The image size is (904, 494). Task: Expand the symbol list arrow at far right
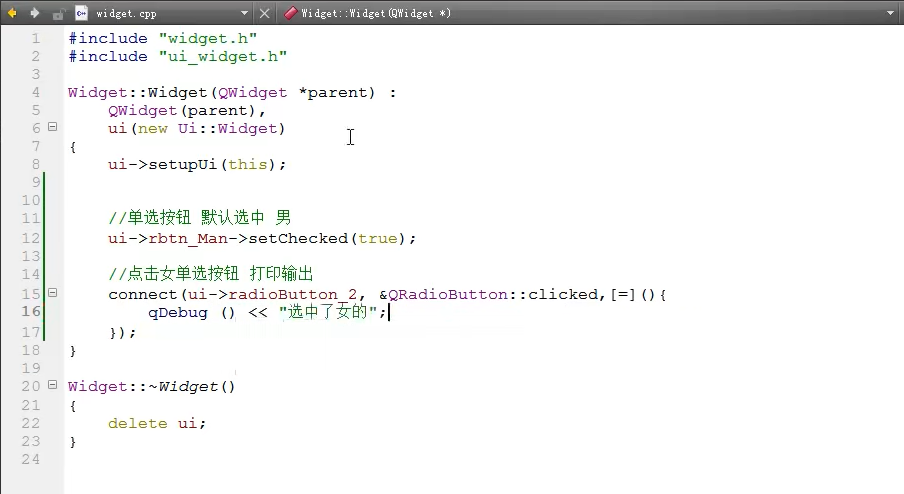point(890,13)
